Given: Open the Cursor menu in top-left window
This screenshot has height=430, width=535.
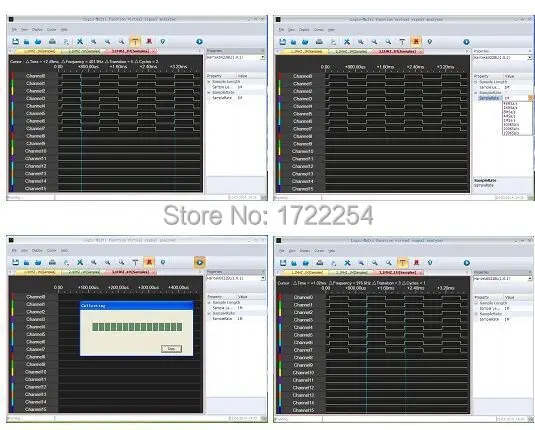Looking at the screenshot, I should point(52,30).
